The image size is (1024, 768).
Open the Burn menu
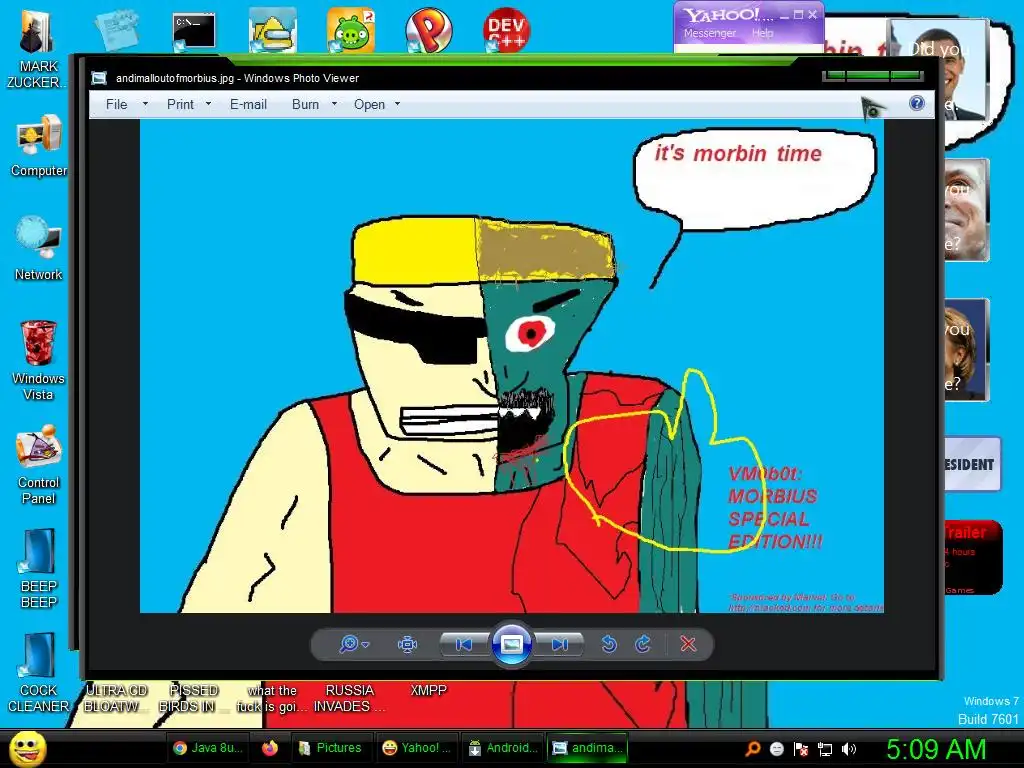tap(305, 104)
